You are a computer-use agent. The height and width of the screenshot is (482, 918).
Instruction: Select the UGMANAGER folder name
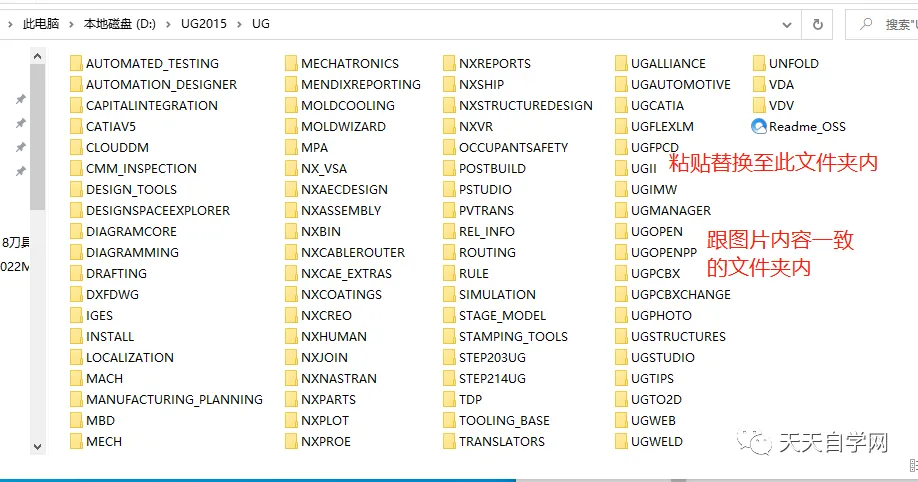pos(671,210)
